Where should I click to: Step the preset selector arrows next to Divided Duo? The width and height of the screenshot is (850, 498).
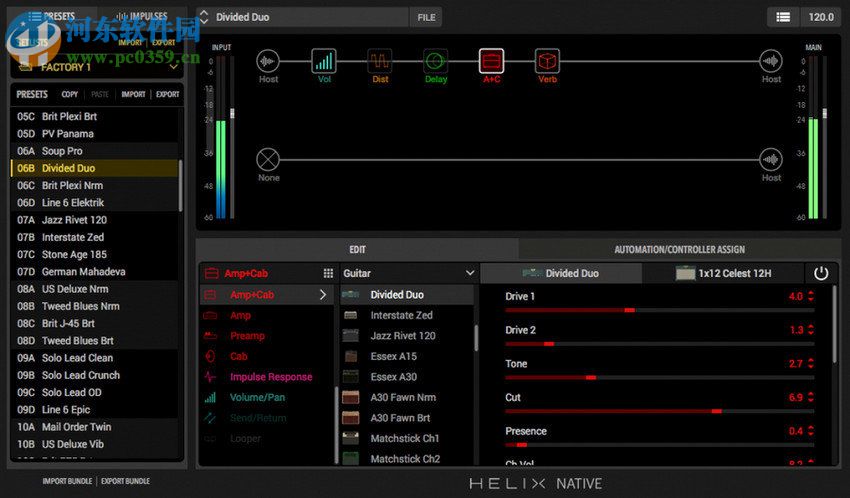[x=204, y=17]
